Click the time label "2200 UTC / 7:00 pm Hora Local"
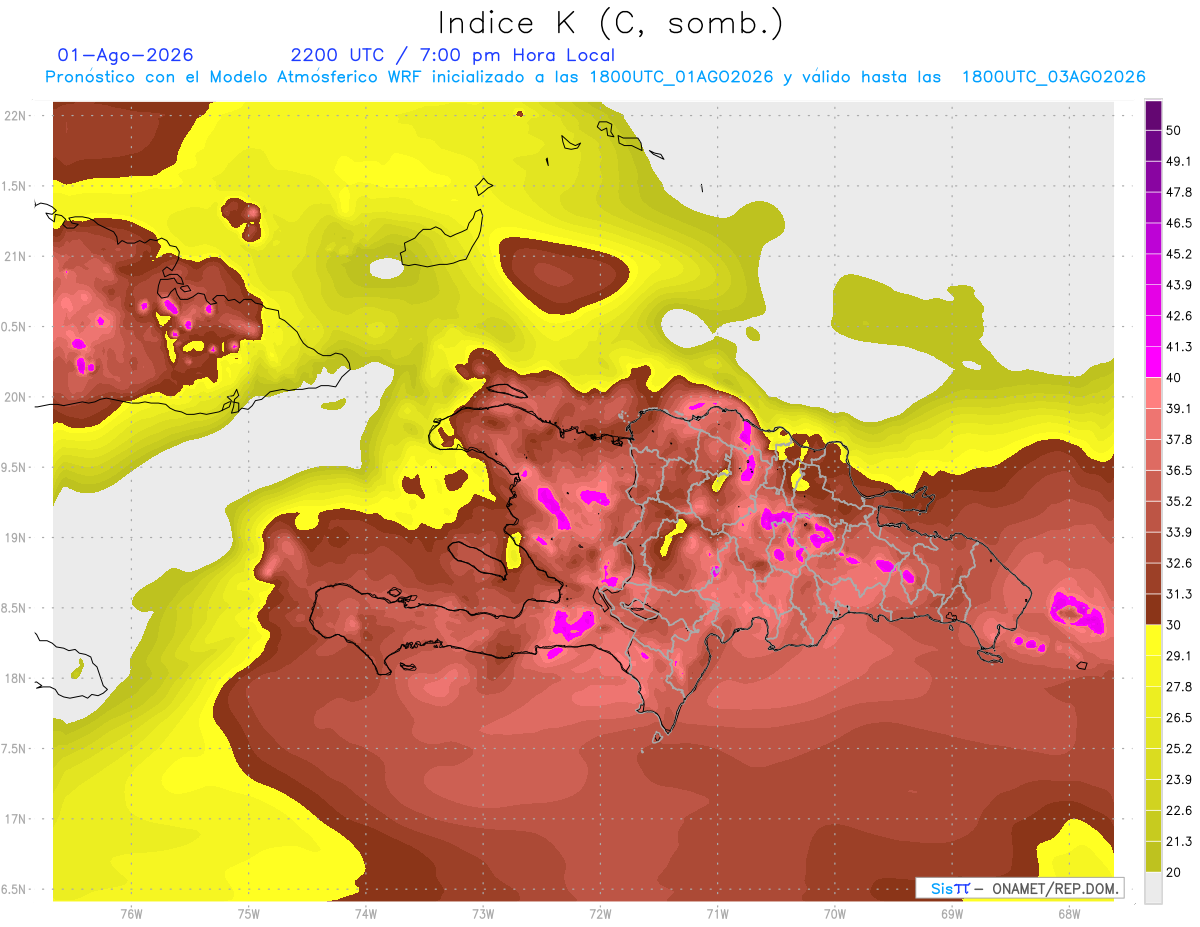Screen dimensions: 1200x927 (452, 55)
